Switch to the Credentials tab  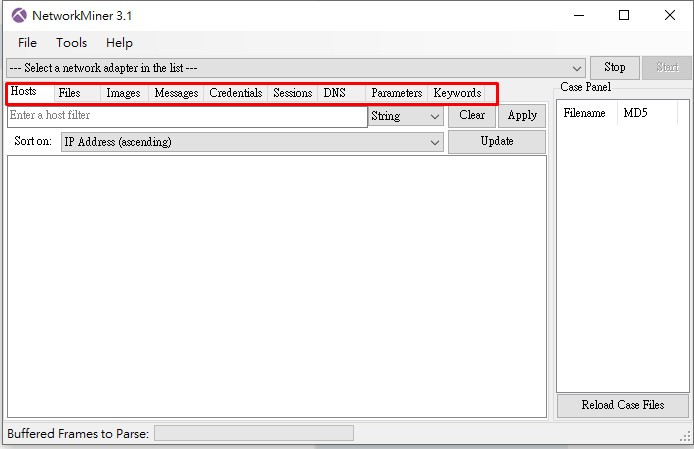[235, 93]
